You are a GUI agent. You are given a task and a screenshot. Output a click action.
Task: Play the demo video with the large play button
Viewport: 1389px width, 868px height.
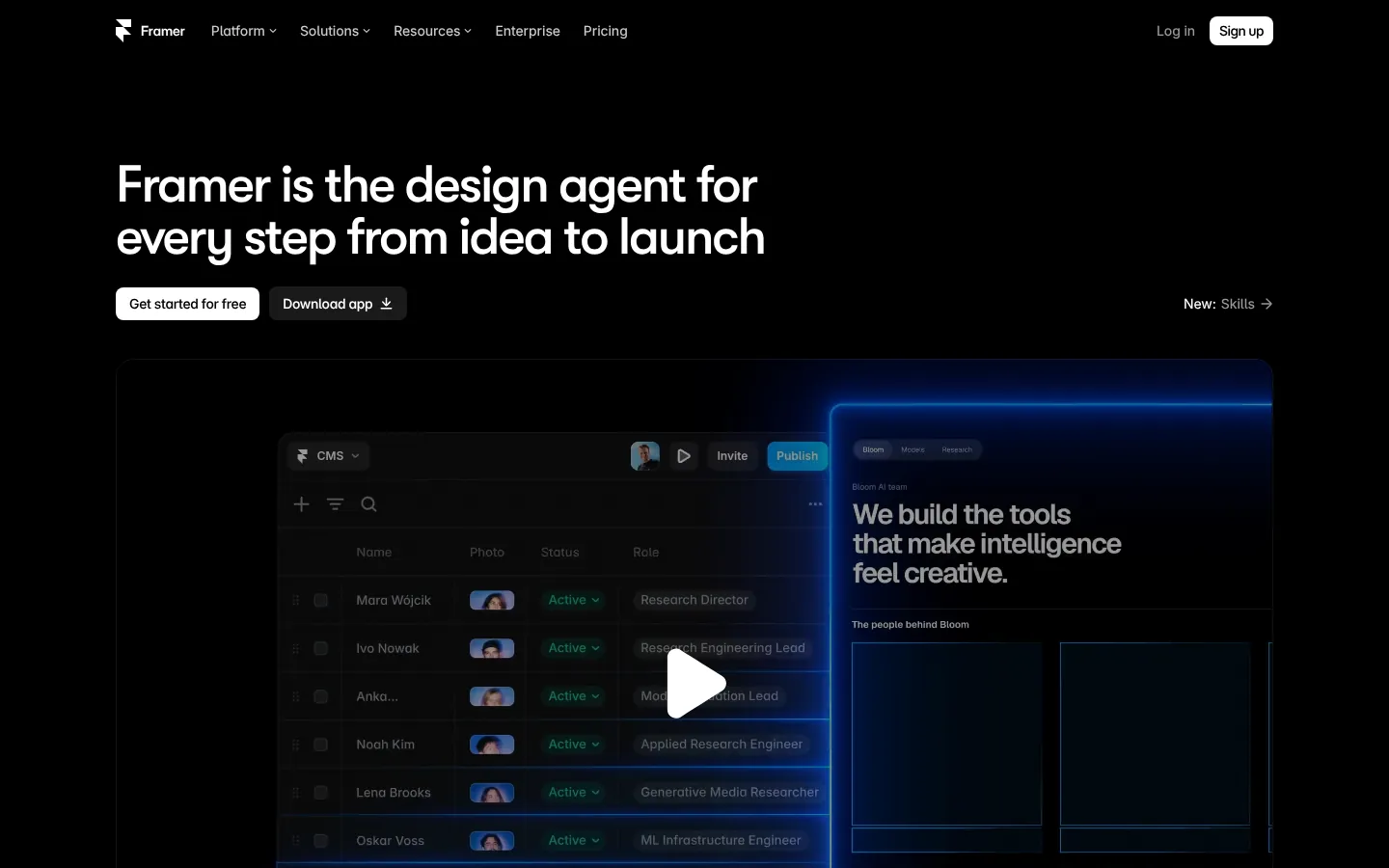[x=695, y=683]
